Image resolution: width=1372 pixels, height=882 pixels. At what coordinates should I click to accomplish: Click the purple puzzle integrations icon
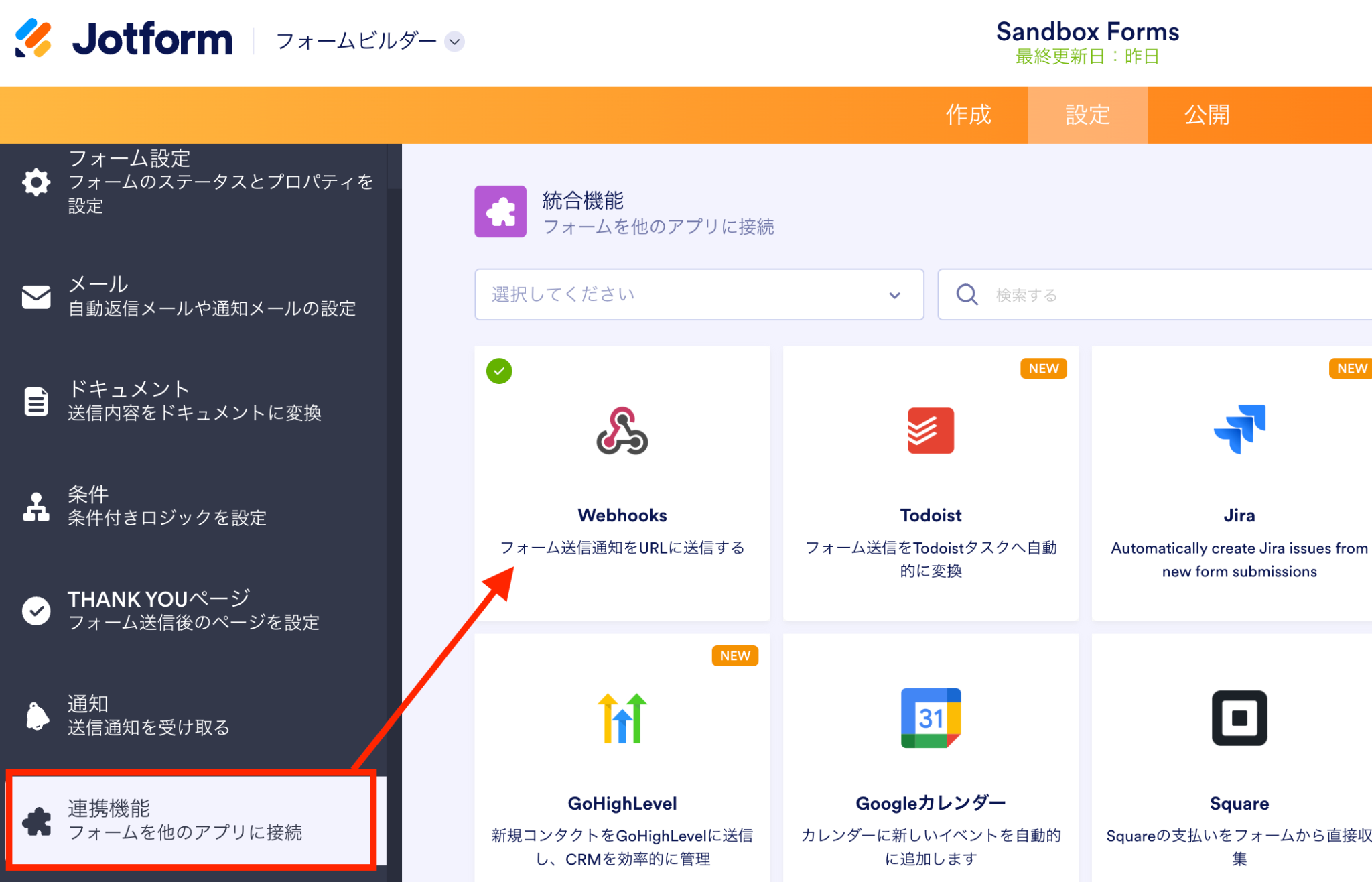point(500,212)
